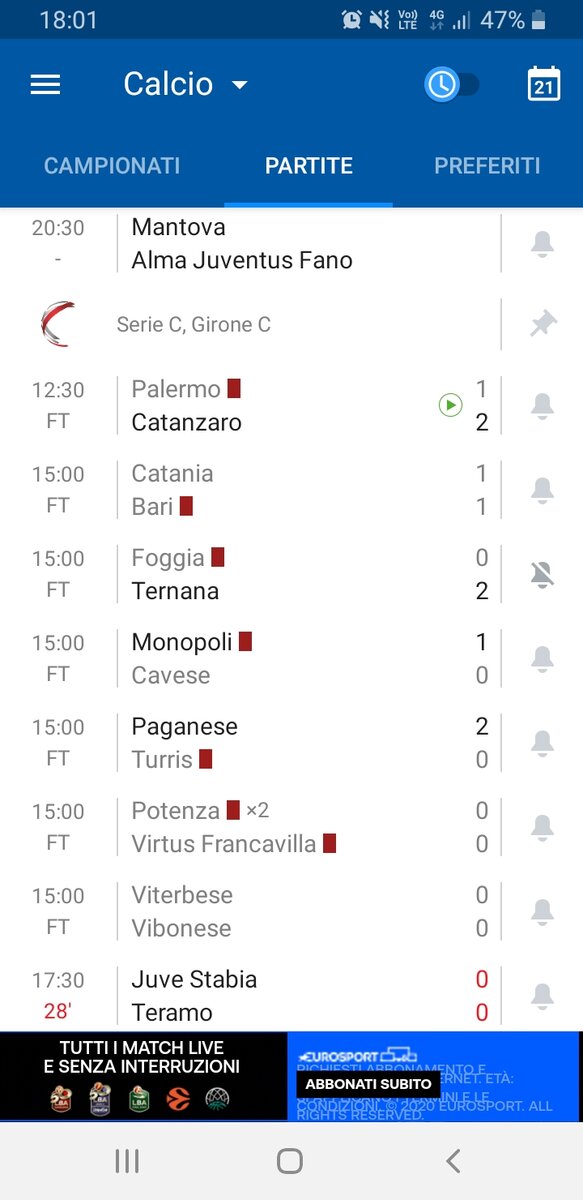
Task: Tap bell icon for Viterbese vs Vibonese
Action: click(x=542, y=911)
